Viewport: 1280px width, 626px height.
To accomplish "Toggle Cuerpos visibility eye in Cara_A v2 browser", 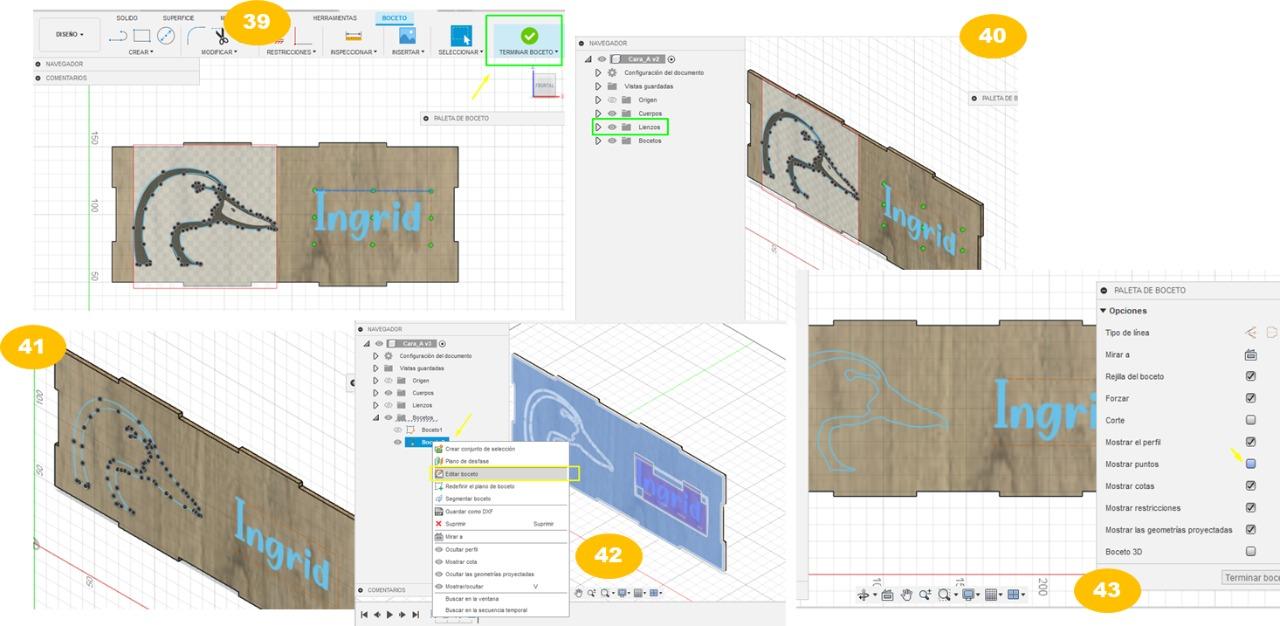I will point(612,113).
